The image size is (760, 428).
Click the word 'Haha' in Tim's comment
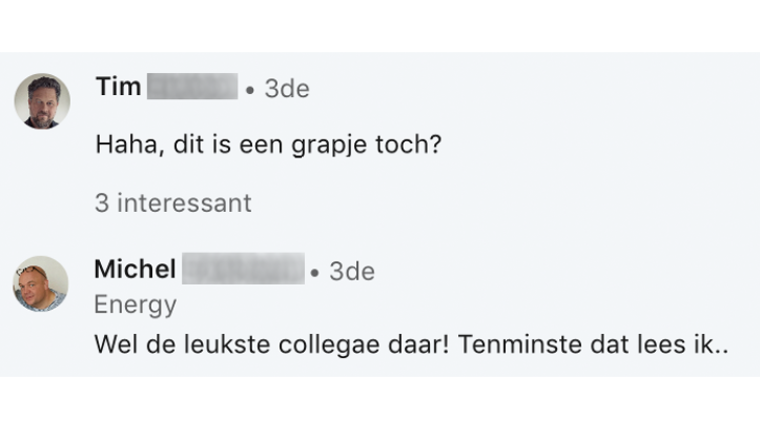tap(122, 146)
